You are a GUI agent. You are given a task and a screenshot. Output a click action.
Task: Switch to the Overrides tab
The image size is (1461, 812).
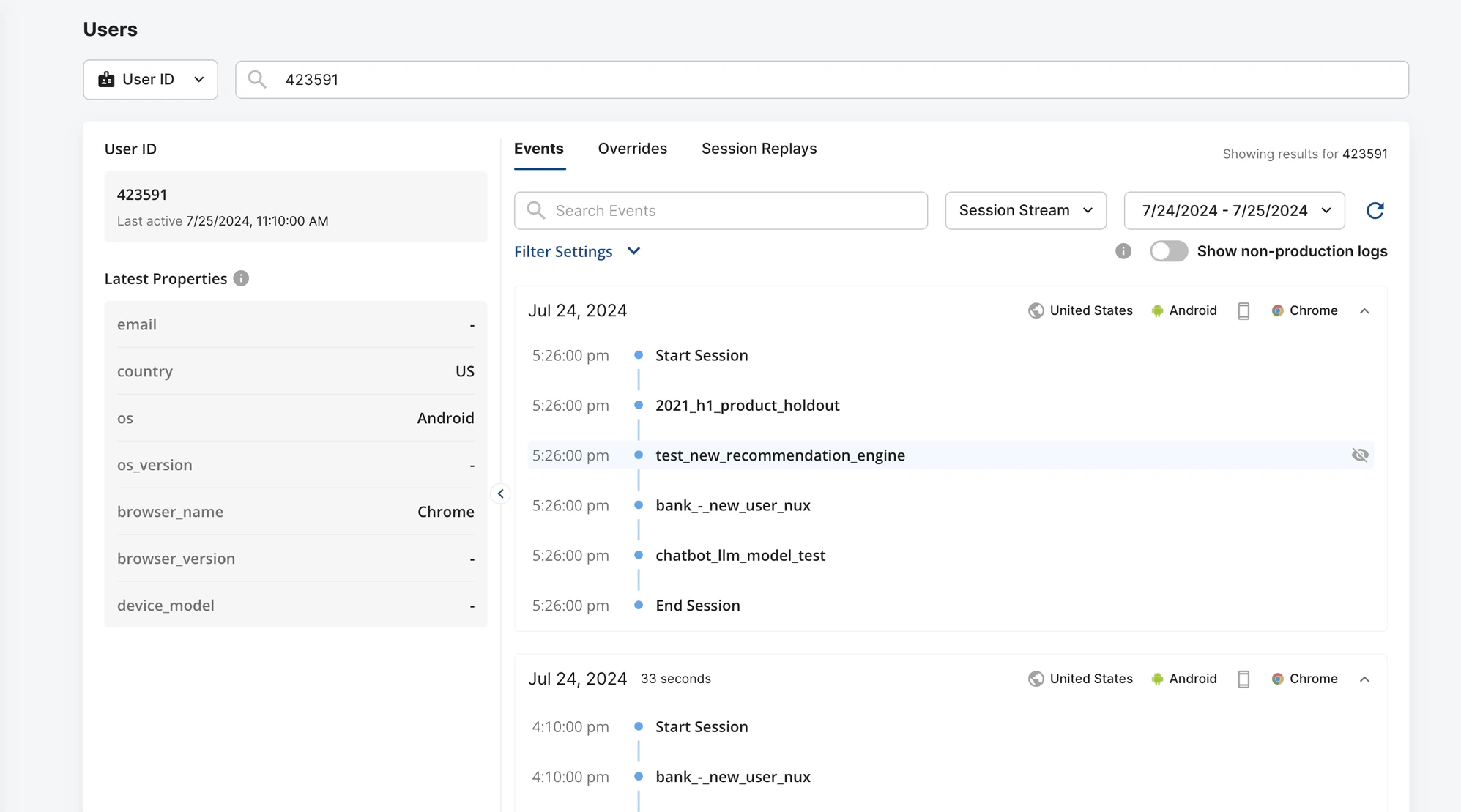(x=632, y=148)
